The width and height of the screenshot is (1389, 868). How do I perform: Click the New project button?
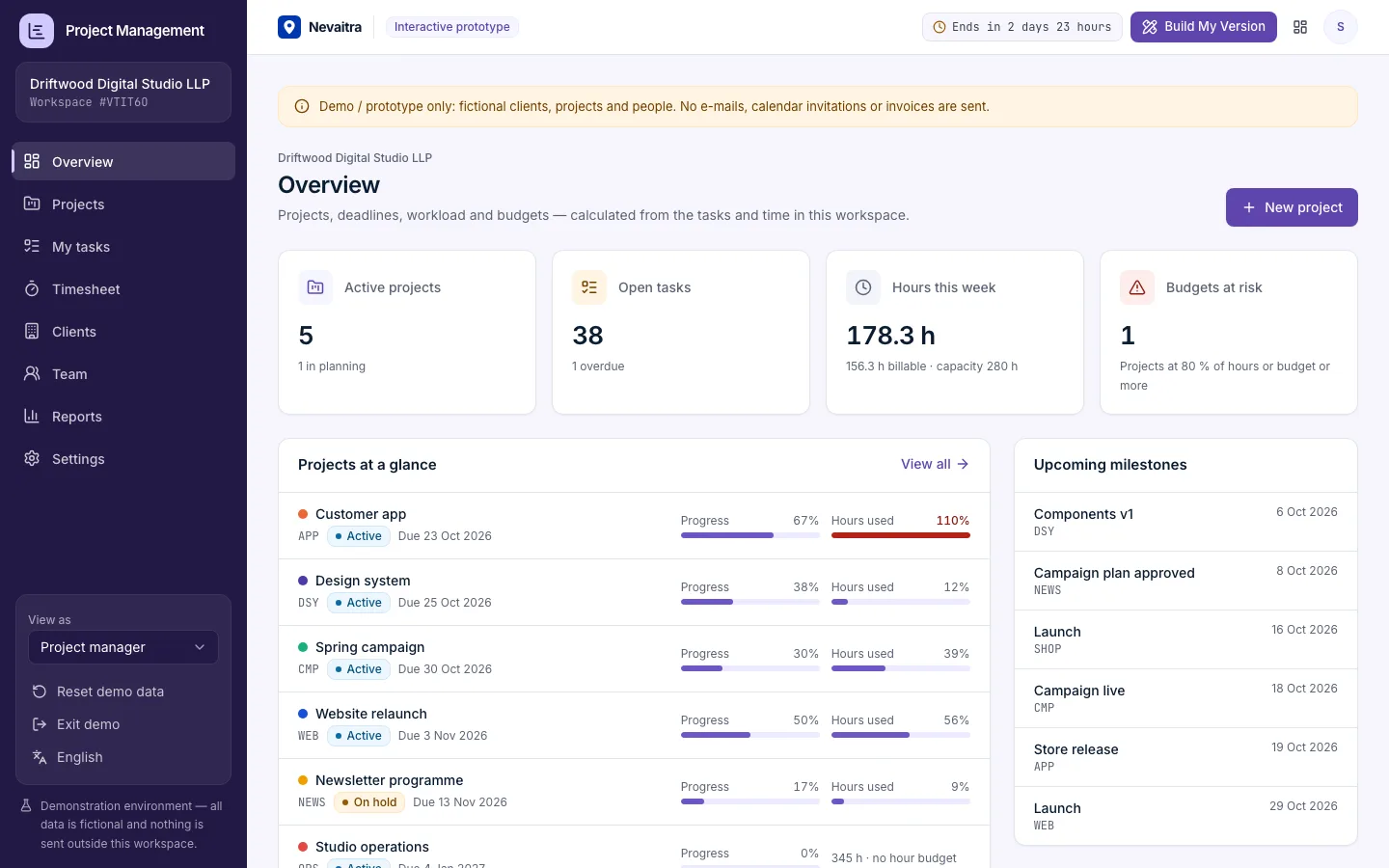point(1292,207)
